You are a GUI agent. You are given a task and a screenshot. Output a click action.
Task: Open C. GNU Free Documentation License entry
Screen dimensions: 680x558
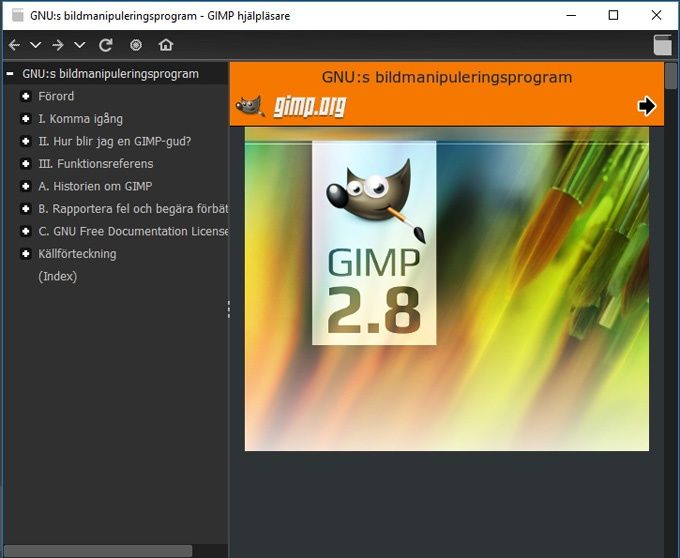[x=133, y=232]
